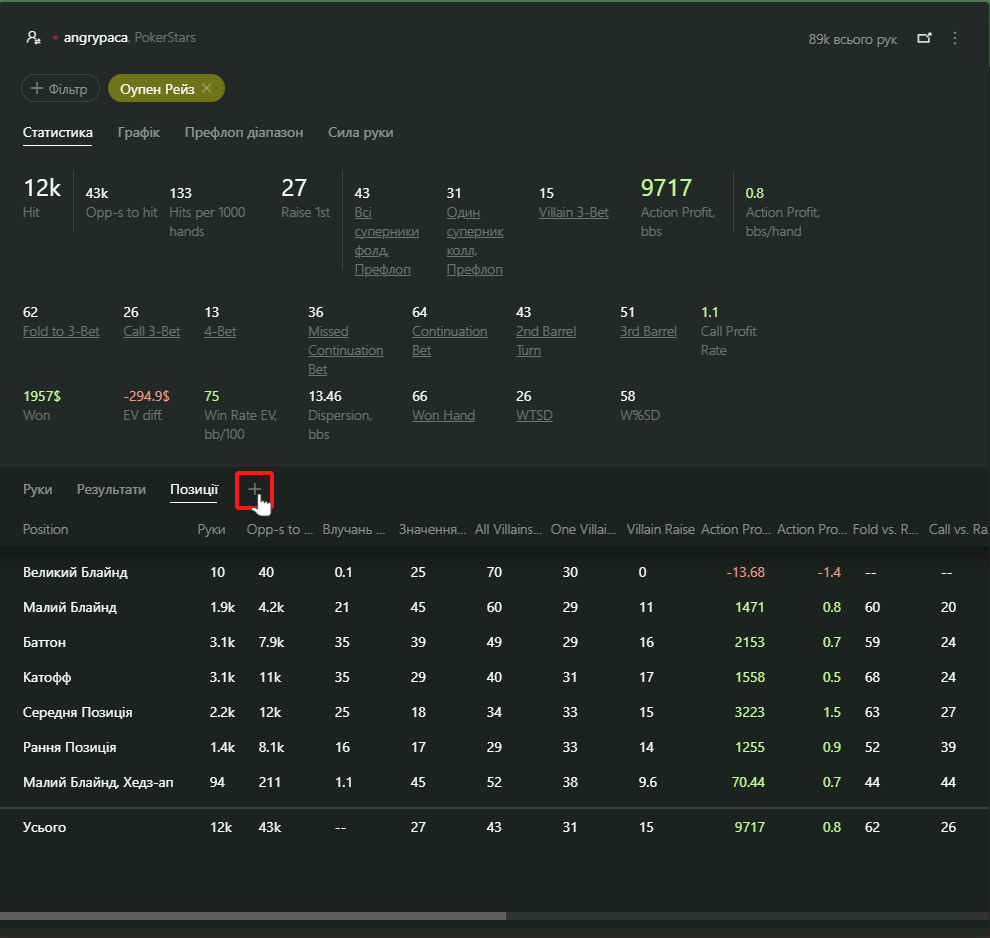Click the plus icon to add a tab
Image resolution: width=990 pixels, height=938 pixels.
[254, 489]
